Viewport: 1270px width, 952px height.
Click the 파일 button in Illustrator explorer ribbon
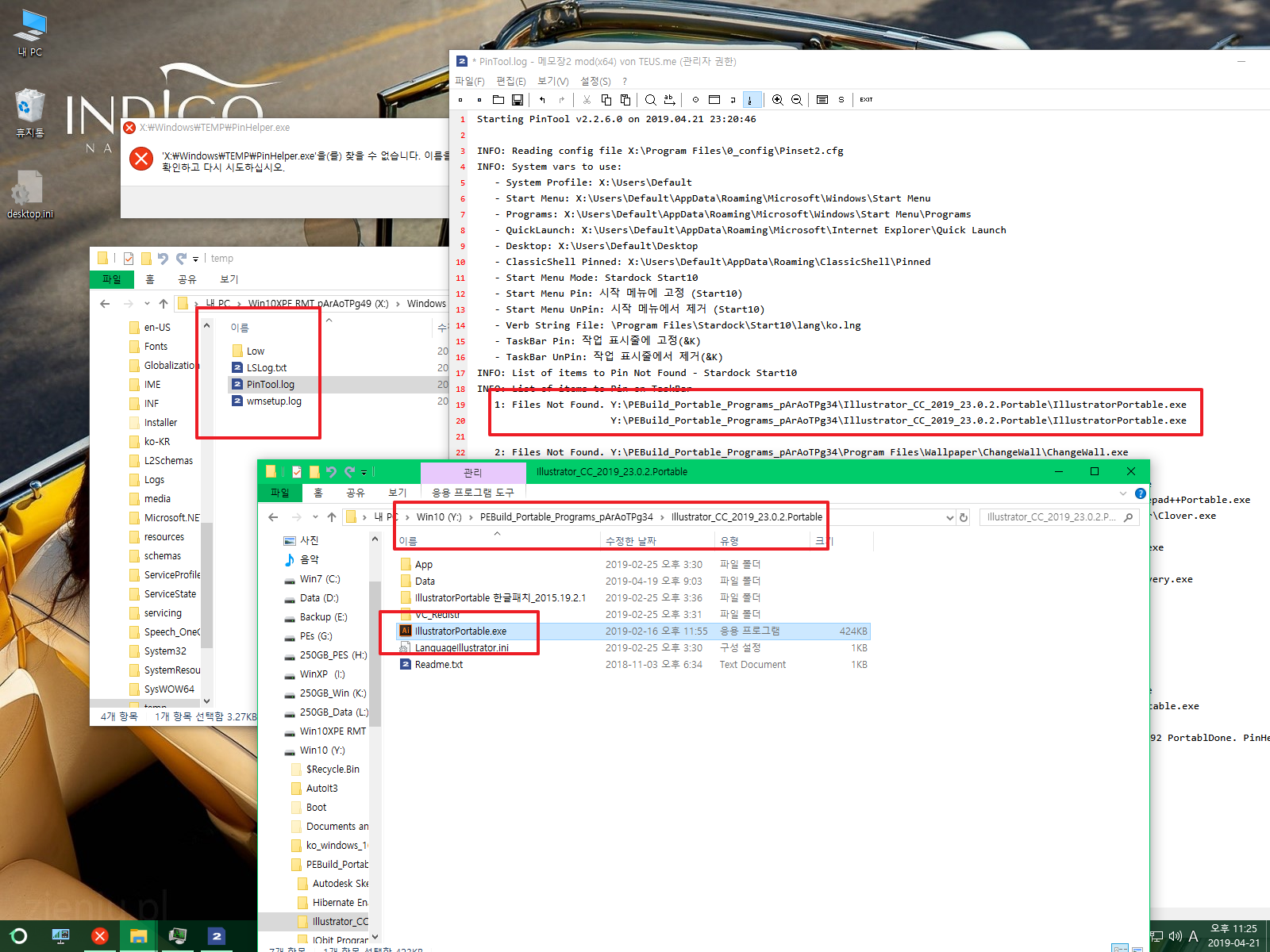click(x=280, y=493)
